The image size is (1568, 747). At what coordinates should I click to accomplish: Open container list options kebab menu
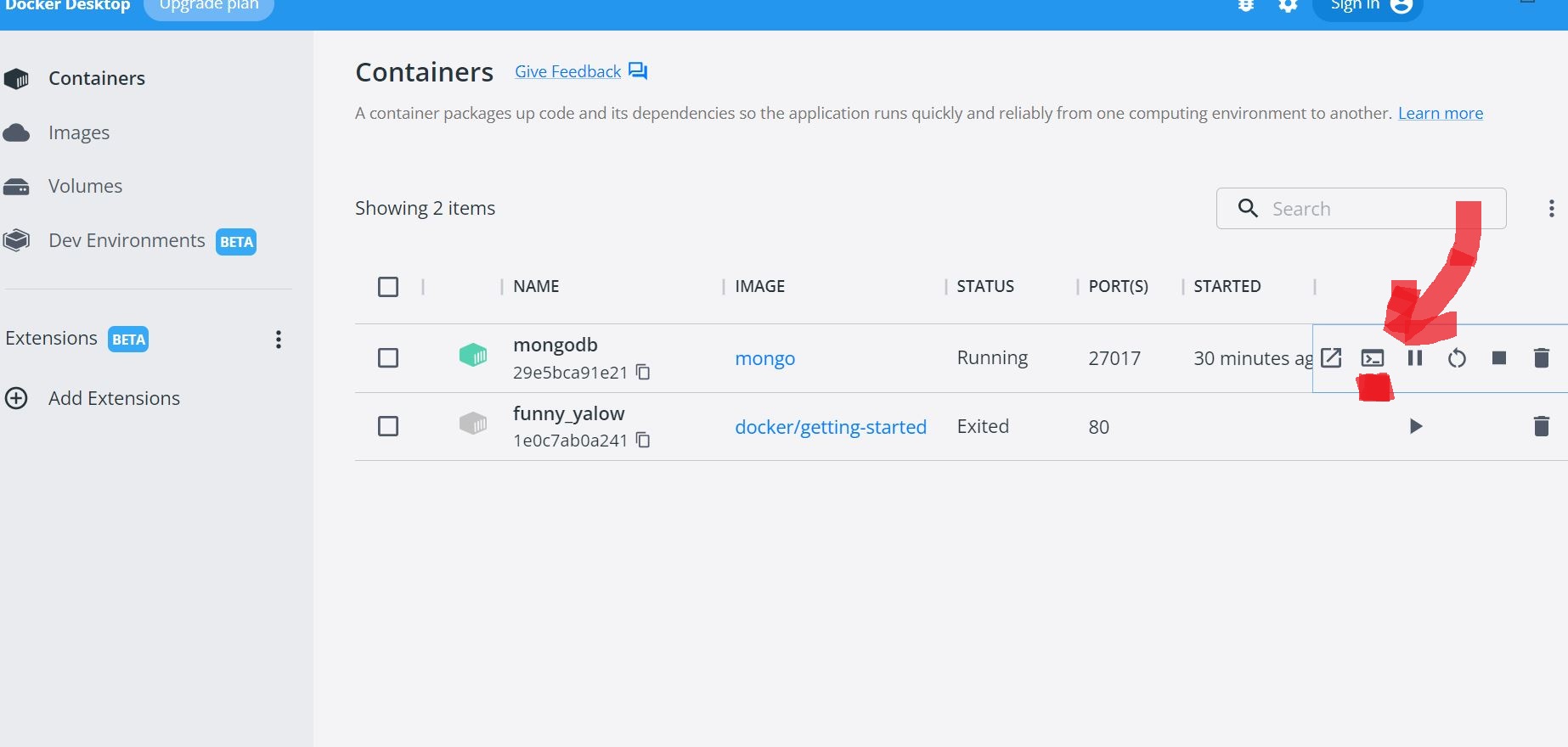1551,209
